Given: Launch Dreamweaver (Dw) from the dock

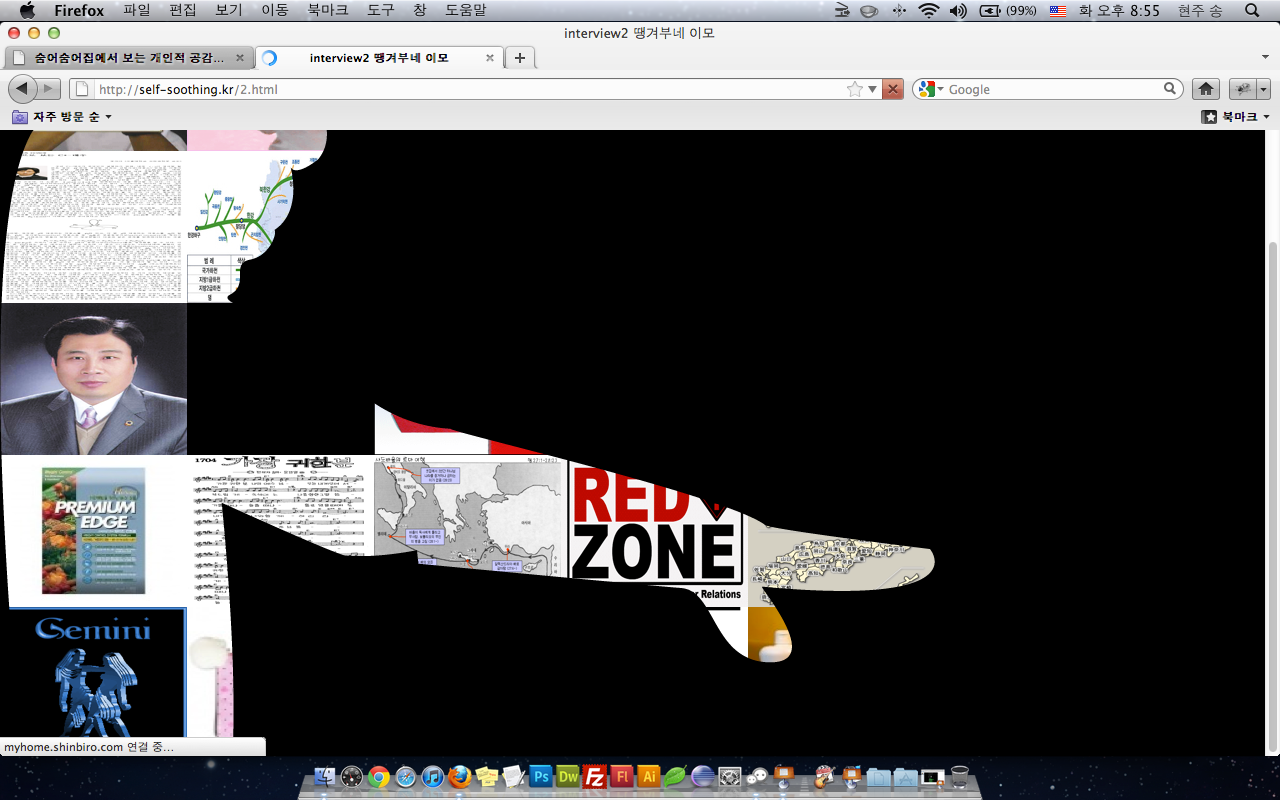Looking at the screenshot, I should click(x=568, y=777).
